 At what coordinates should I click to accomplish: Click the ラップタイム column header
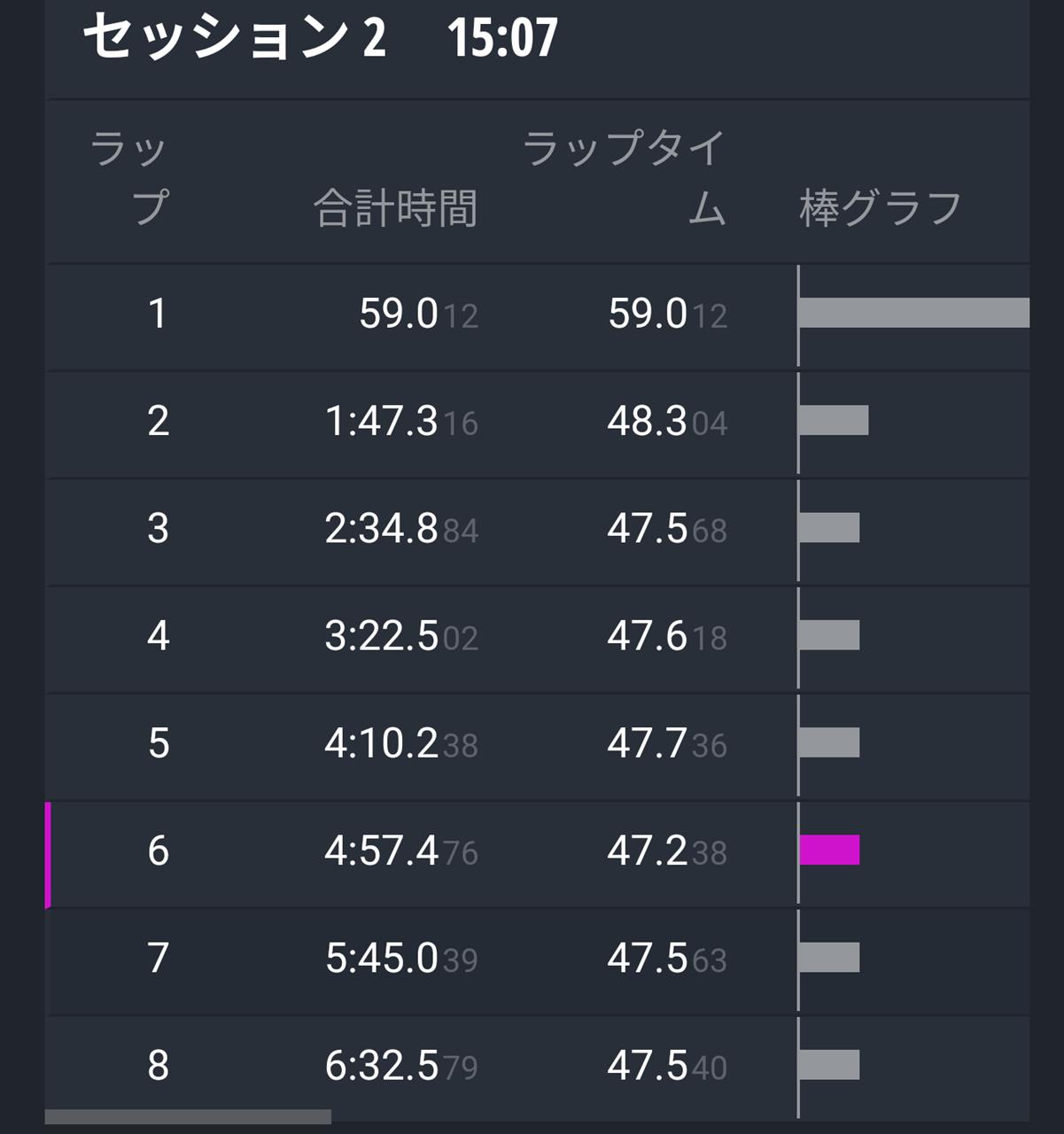624,178
